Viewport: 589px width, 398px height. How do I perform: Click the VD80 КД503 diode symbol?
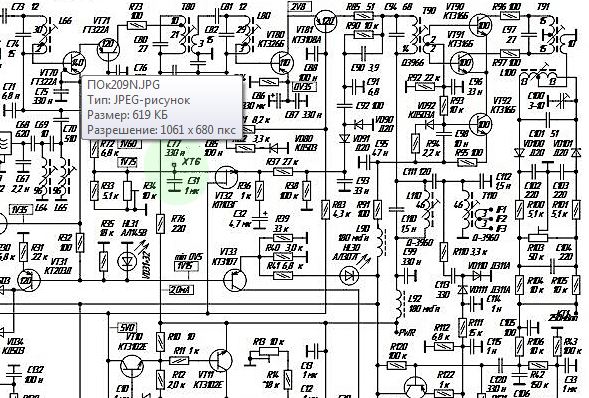click(x=274, y=148)
